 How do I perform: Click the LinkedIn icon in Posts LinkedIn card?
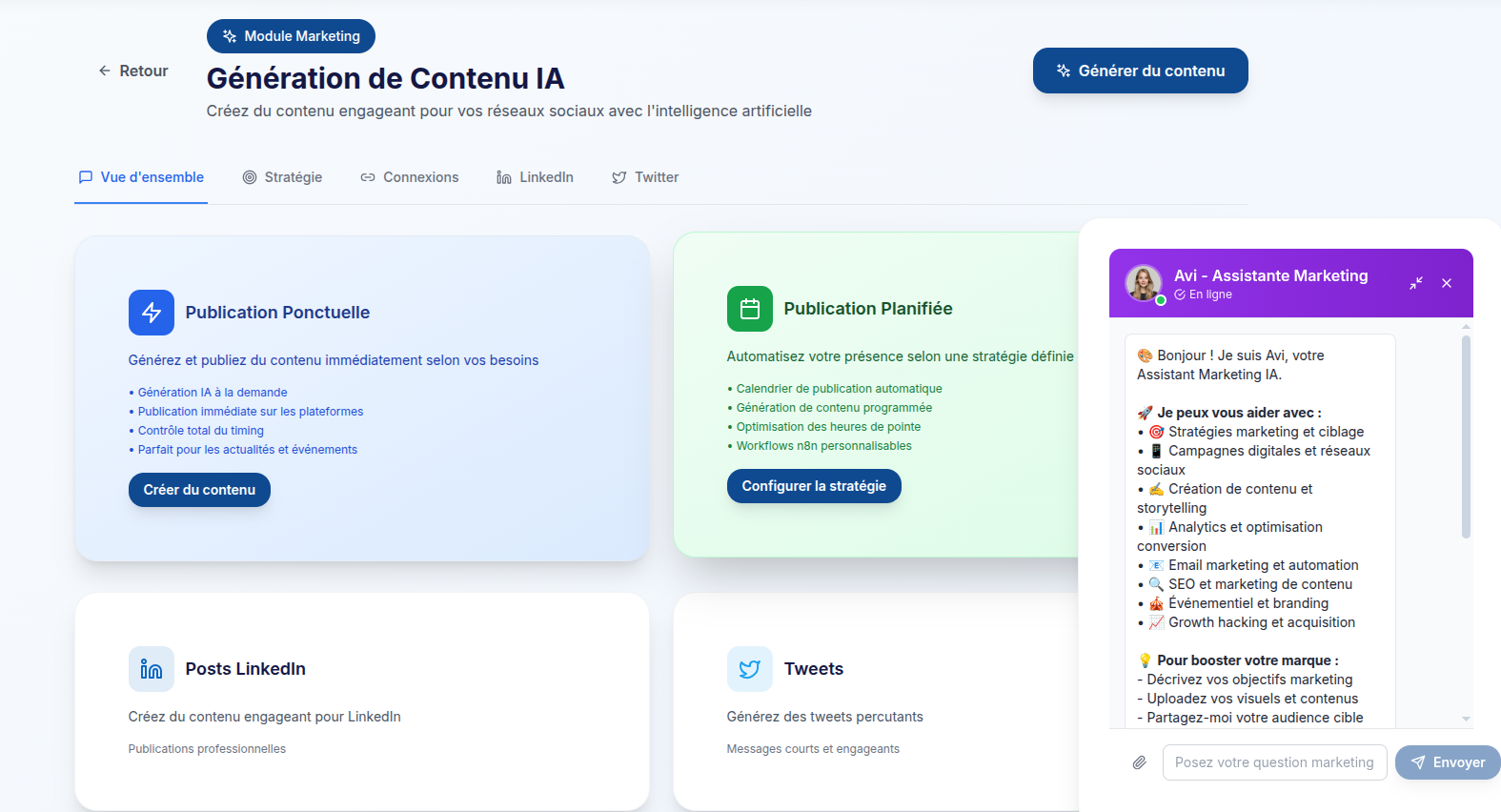pos(152,669)
